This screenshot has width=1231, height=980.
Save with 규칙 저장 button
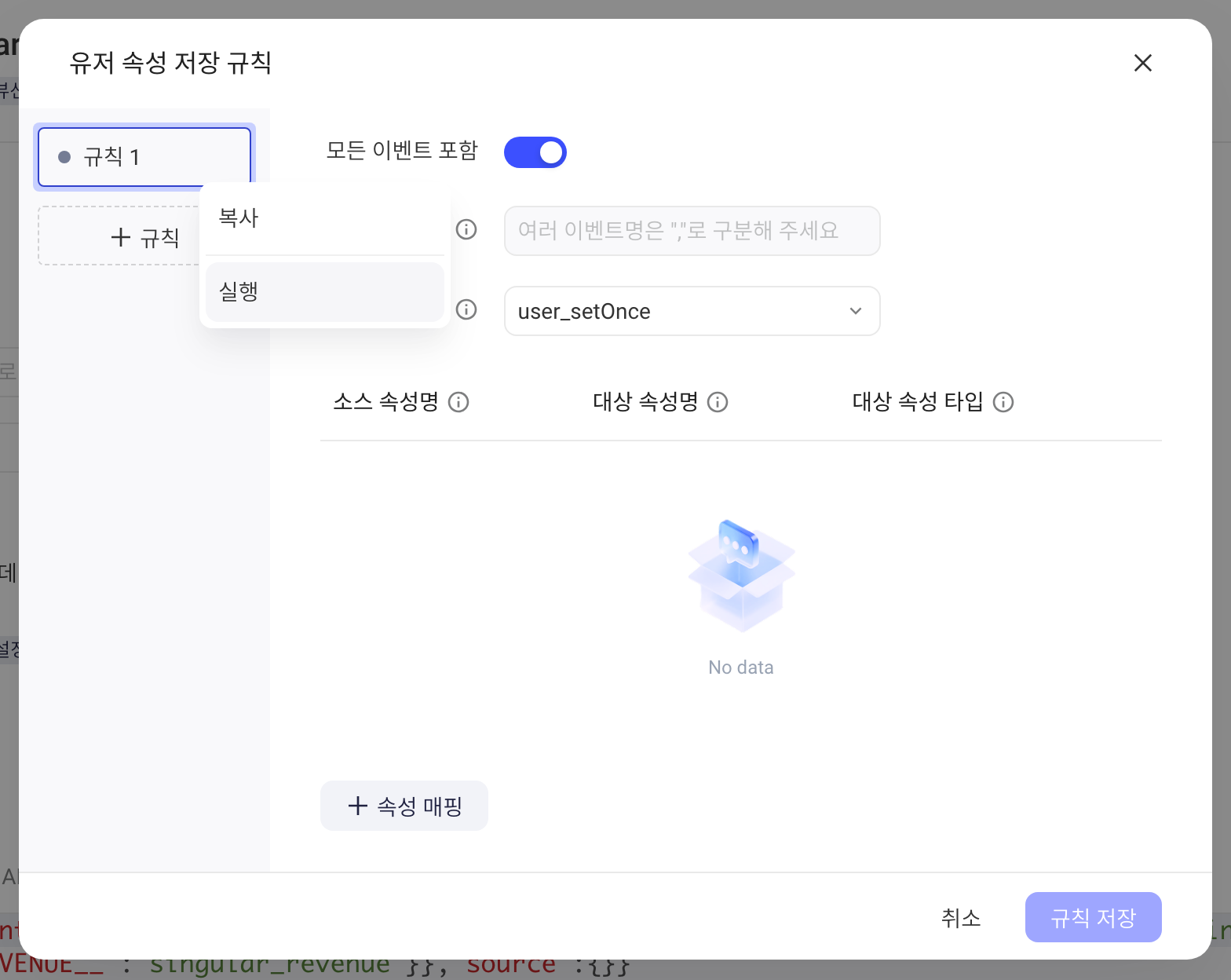[x=1094, y=917]
